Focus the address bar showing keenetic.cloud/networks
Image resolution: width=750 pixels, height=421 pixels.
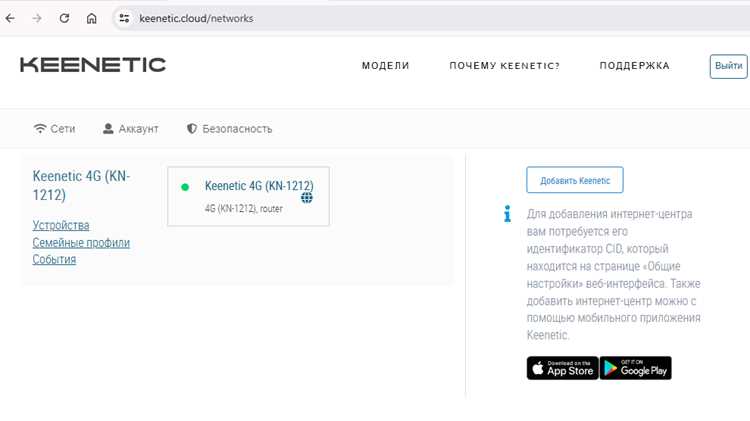[x=430, y=19]
